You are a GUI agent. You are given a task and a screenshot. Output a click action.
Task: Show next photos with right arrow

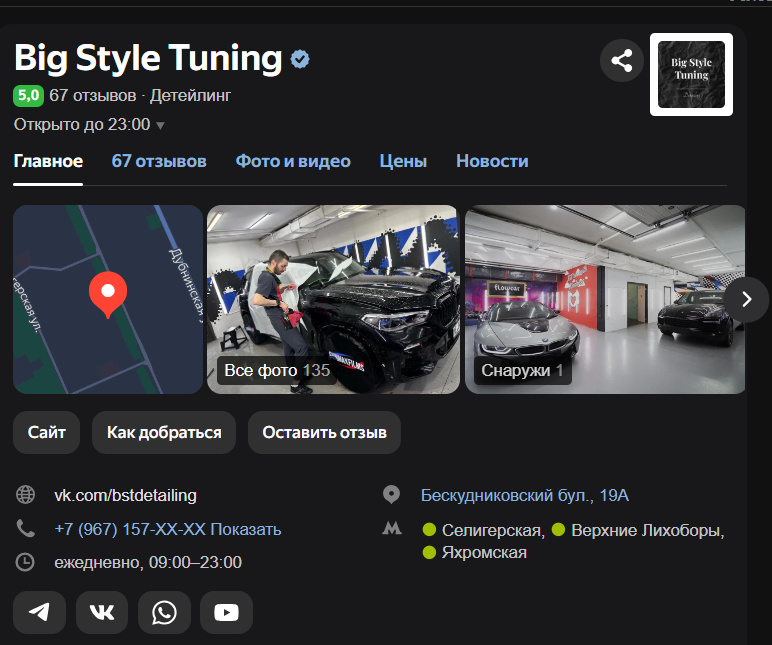click(746, 299)
